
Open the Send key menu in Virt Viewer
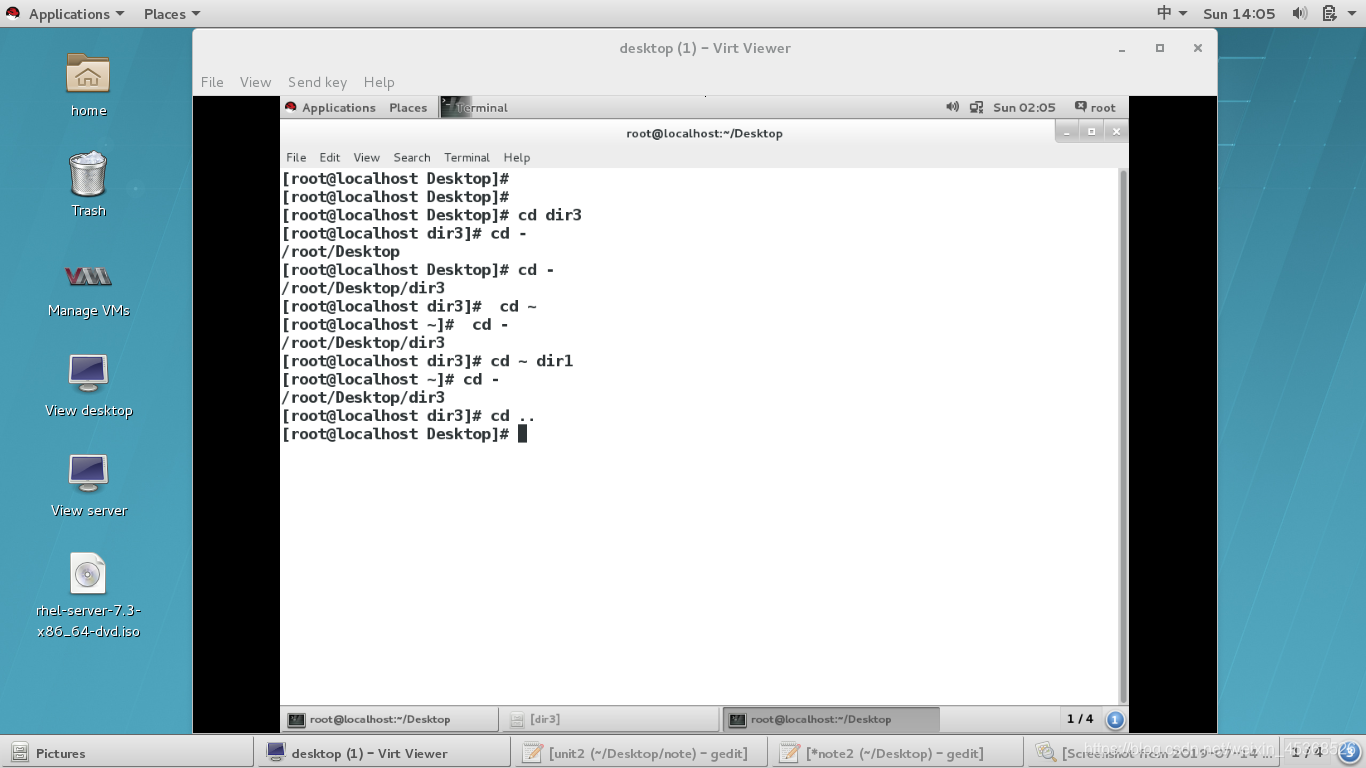click(318, 82)
